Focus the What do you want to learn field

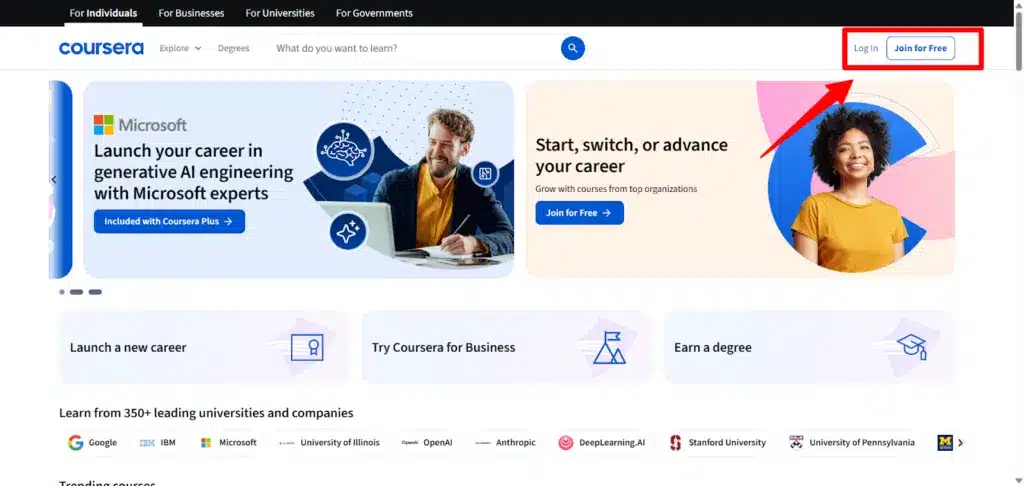tap(415, 48)
